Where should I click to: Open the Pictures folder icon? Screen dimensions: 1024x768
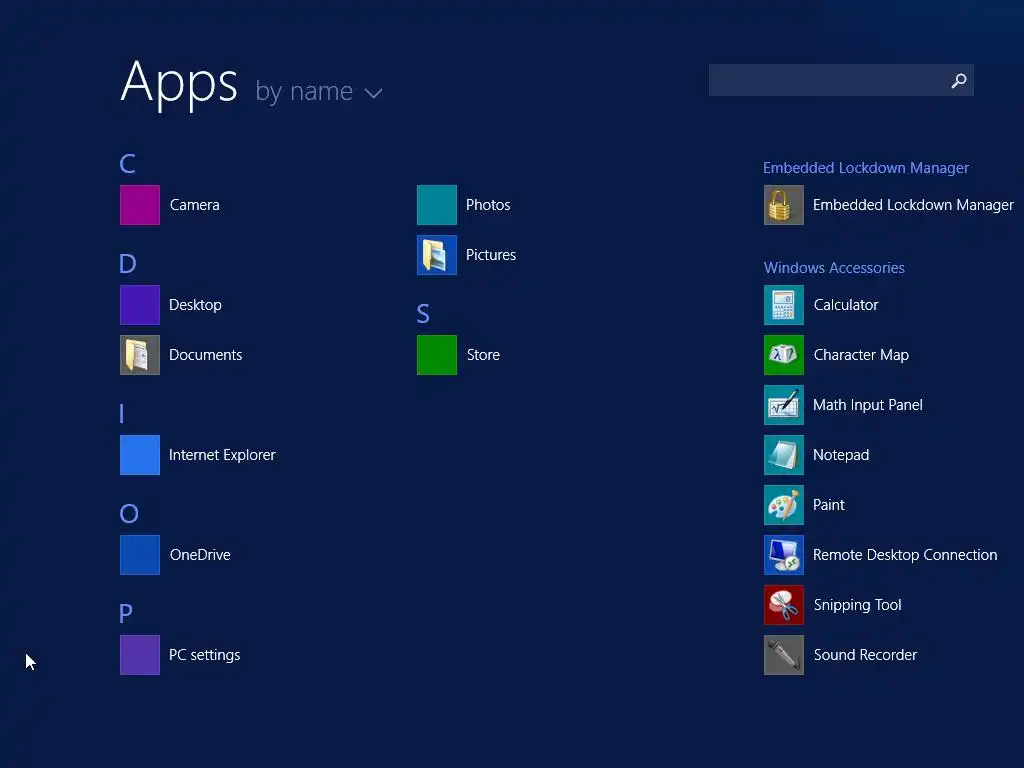click(437, 255)
